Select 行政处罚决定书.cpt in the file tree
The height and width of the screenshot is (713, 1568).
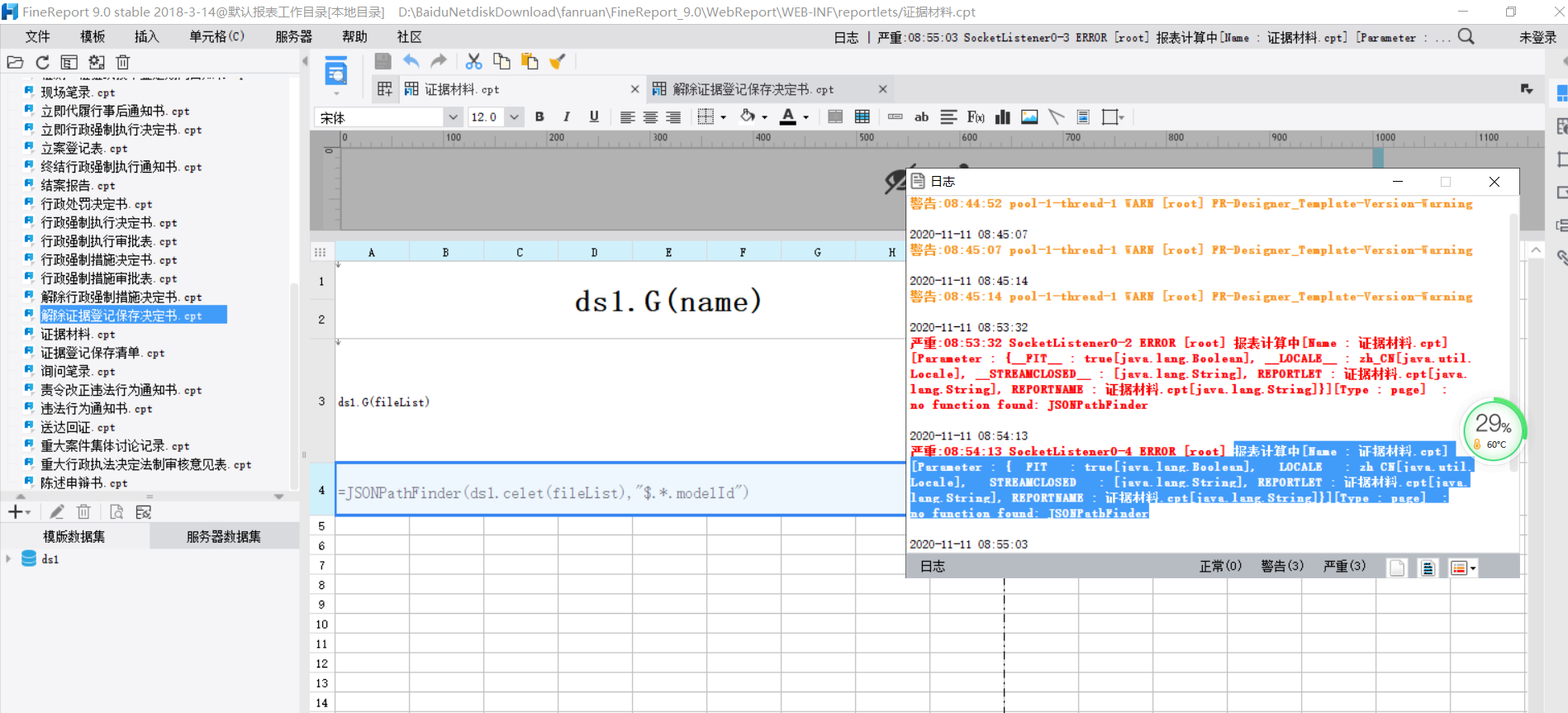(97, 204)
